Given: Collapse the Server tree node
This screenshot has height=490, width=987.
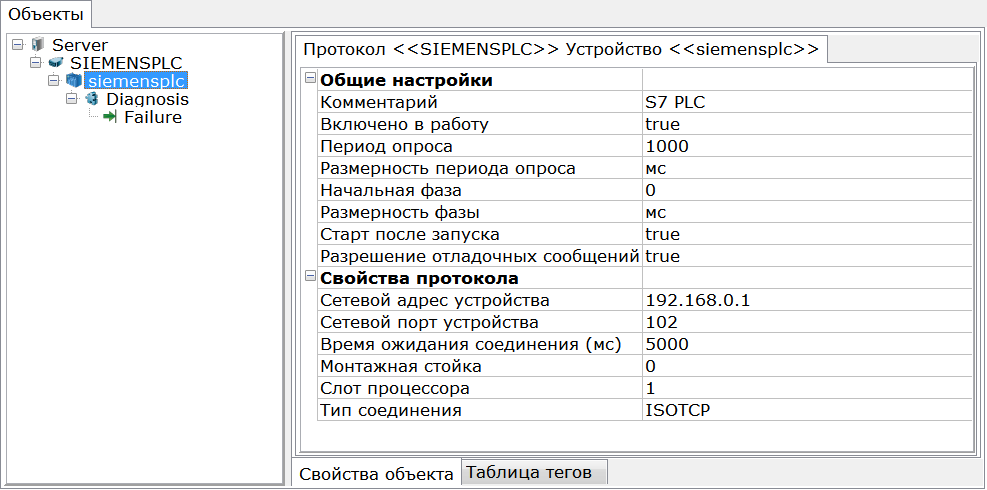Looking at the screenshot, I should click(x=17, y=45).
